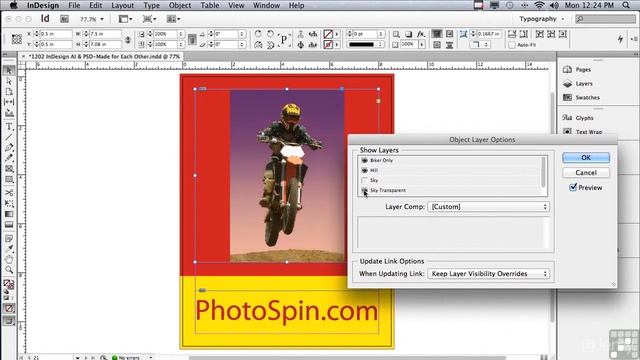Click the Rotate 90° clockwise icon
Screen dimensions: 640x360
pos(258,34)
